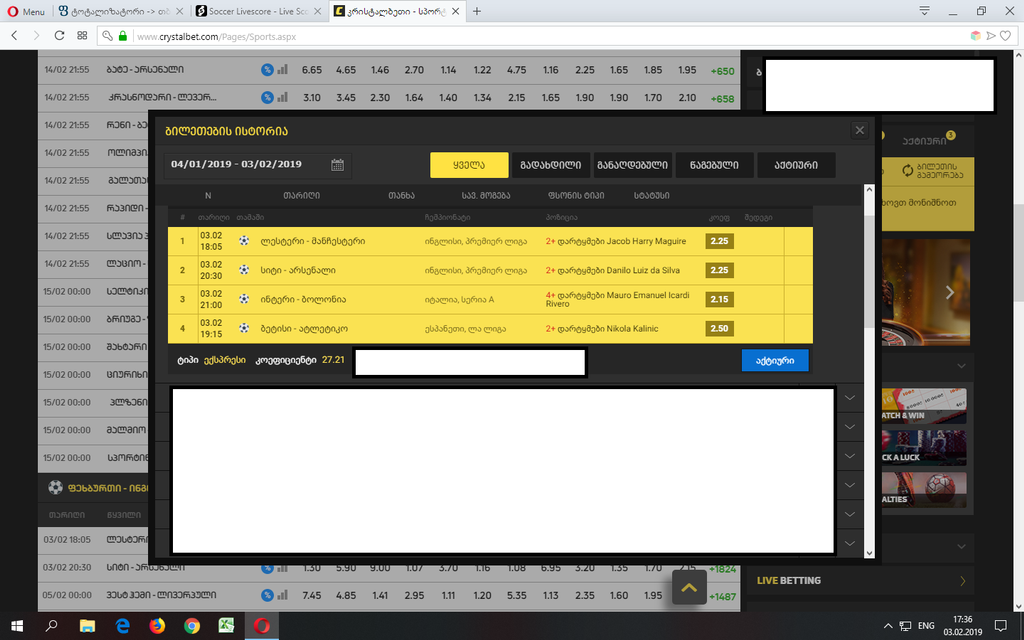Advance the casino banner with the right arrow

coord(950,293)
